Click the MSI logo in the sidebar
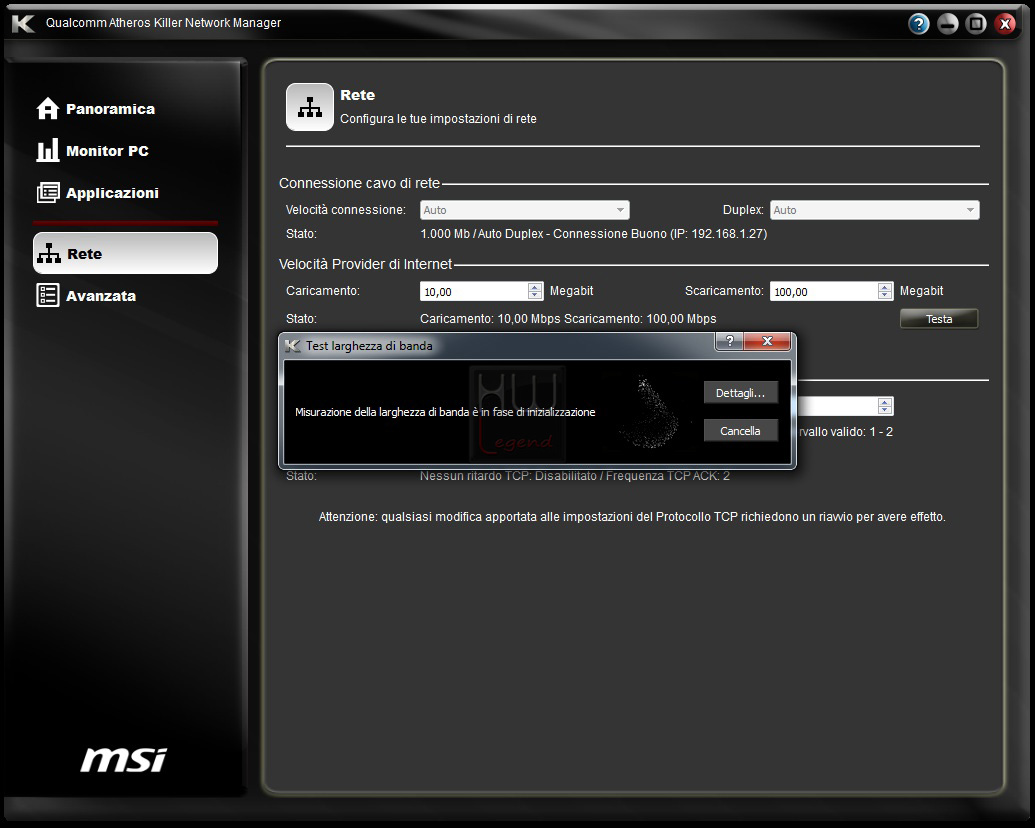The width and height of the screenshot is (1035, 828). pyautogui.click(x=123, y=759)
